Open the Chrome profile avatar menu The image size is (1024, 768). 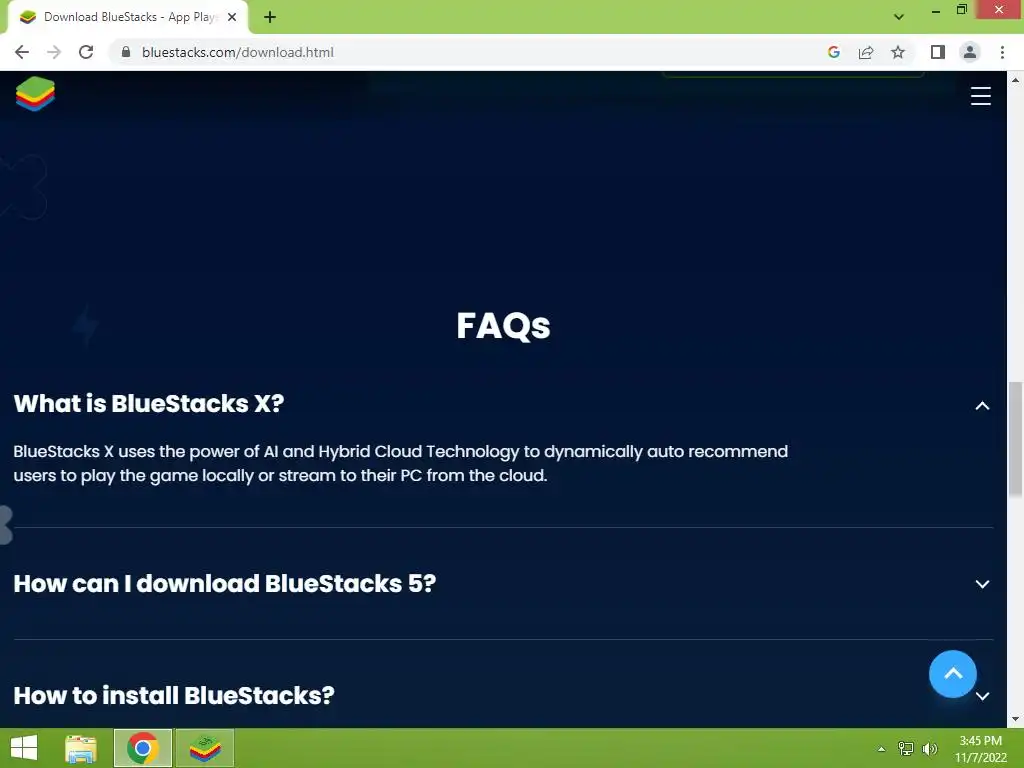point(970,52)
